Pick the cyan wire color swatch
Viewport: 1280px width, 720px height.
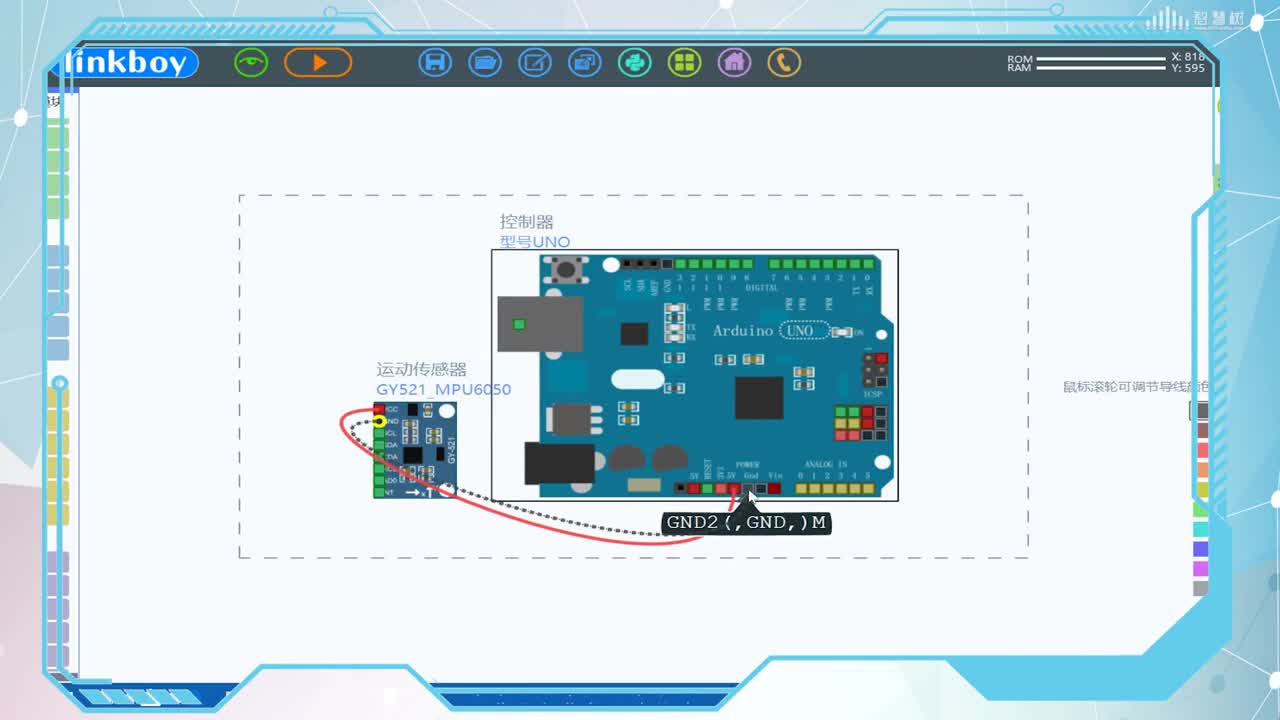click(x=1201, y=529)
